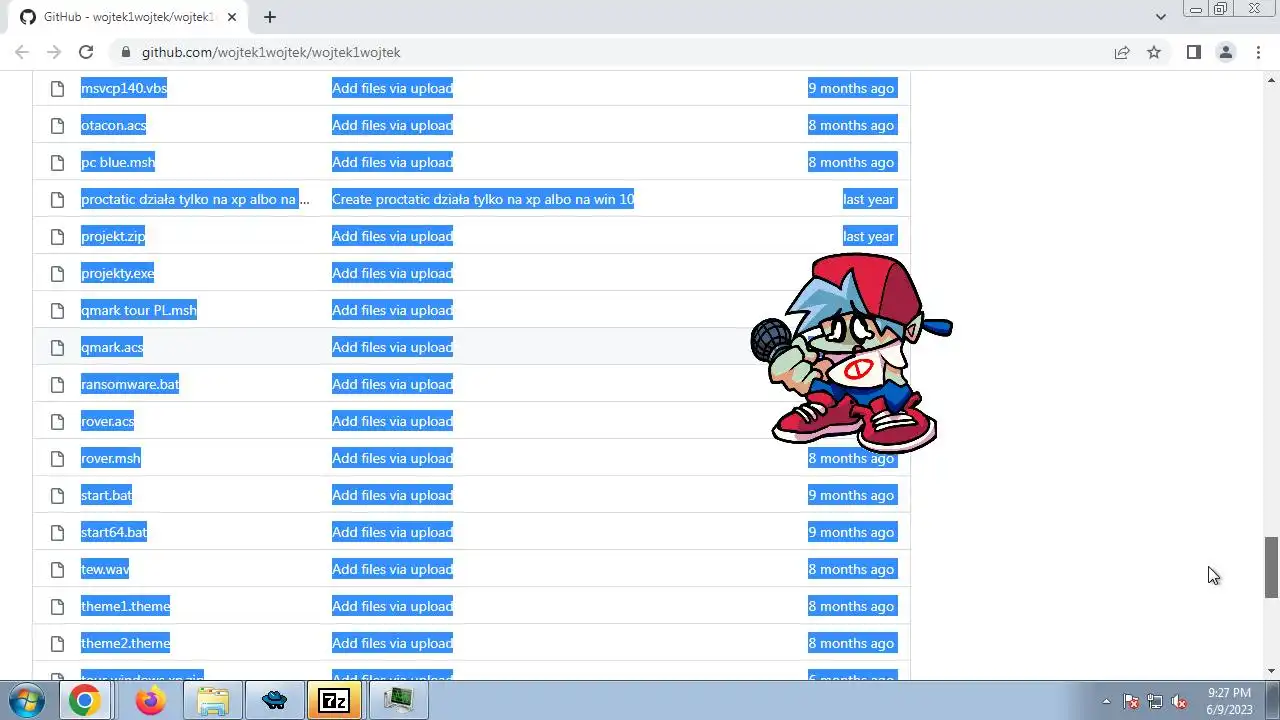The width and height of the screenshot is (1280, 720).
Task: Click the file icon beside qmark tour PL.msh
Action: (58, 310)
